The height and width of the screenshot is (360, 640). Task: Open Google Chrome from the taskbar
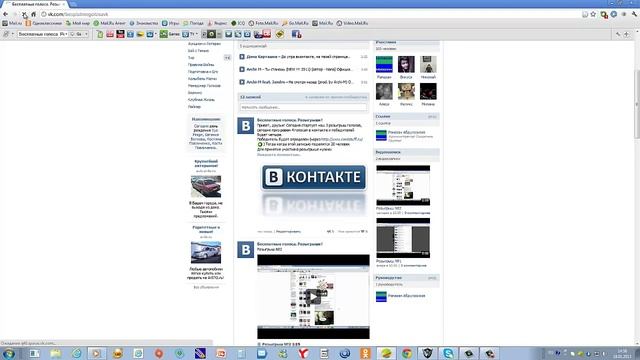(407, 353)
